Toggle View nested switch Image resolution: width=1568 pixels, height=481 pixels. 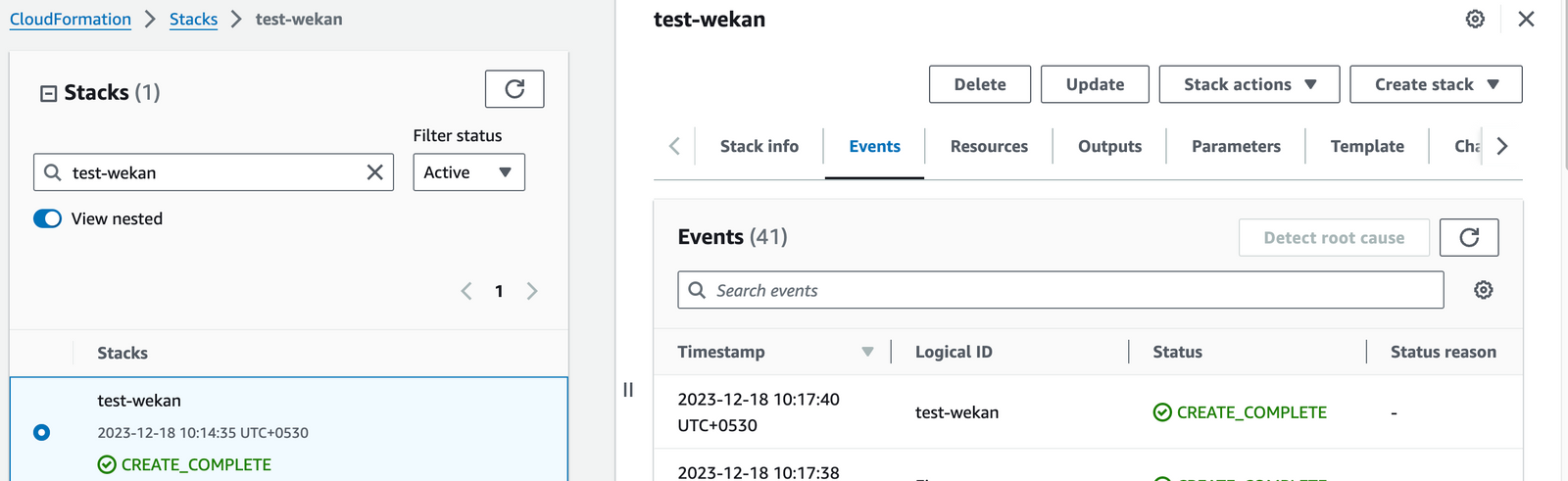[x=47, y=218]
